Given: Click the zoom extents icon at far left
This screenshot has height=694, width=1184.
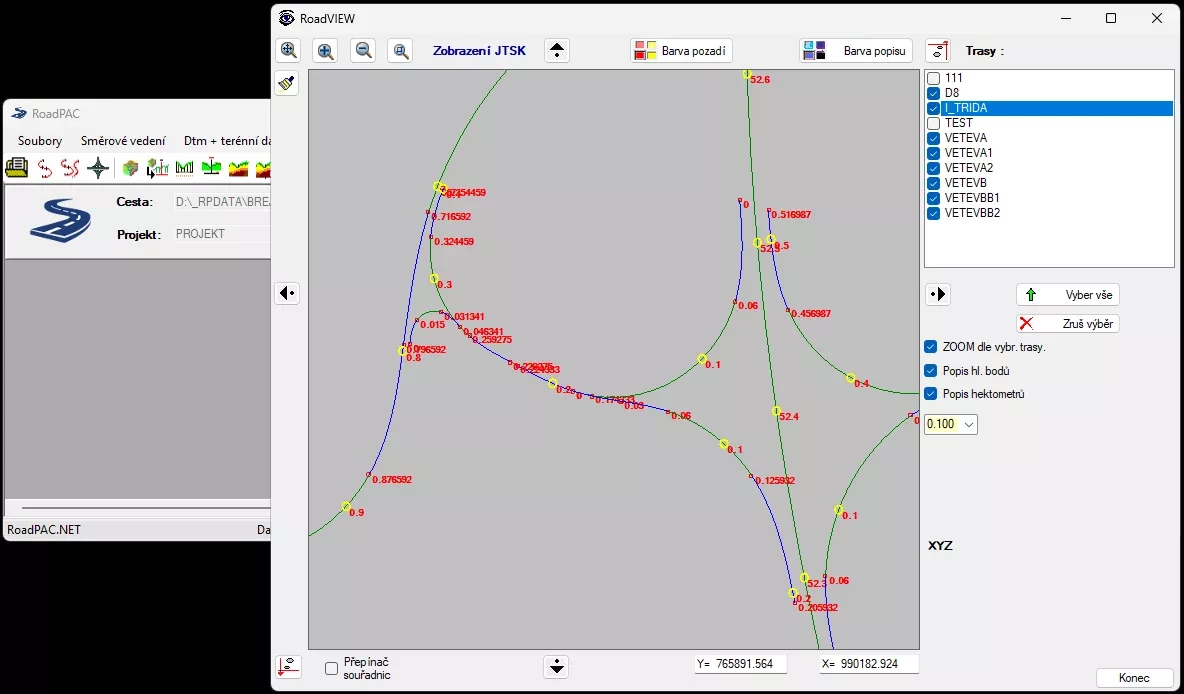Looking at the screenshot, I should pos(289,51).
